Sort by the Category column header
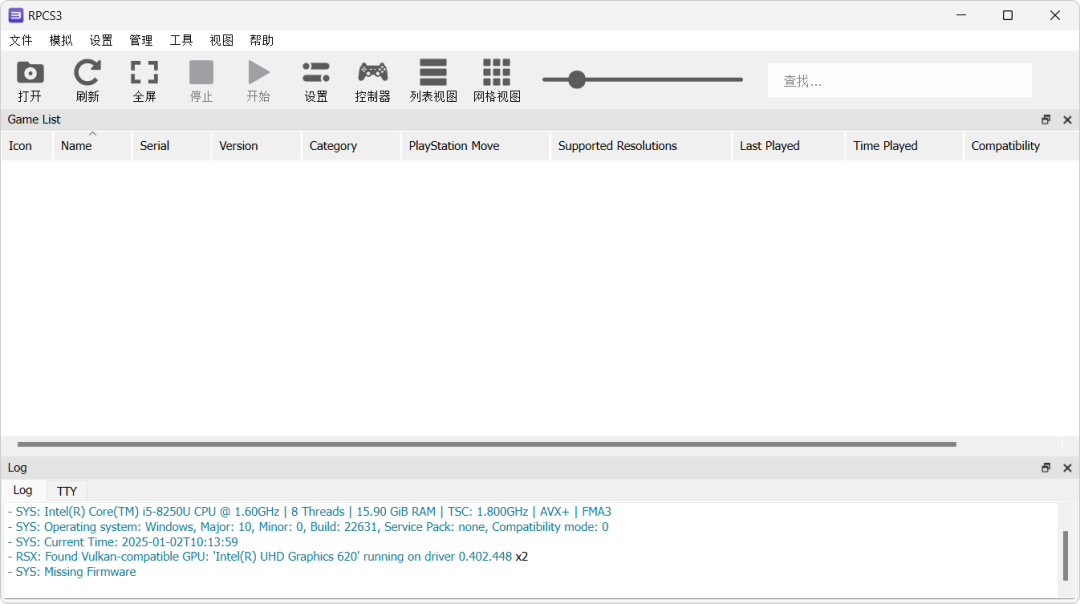The image size is (1080, 604). click(x=351, y=146)
